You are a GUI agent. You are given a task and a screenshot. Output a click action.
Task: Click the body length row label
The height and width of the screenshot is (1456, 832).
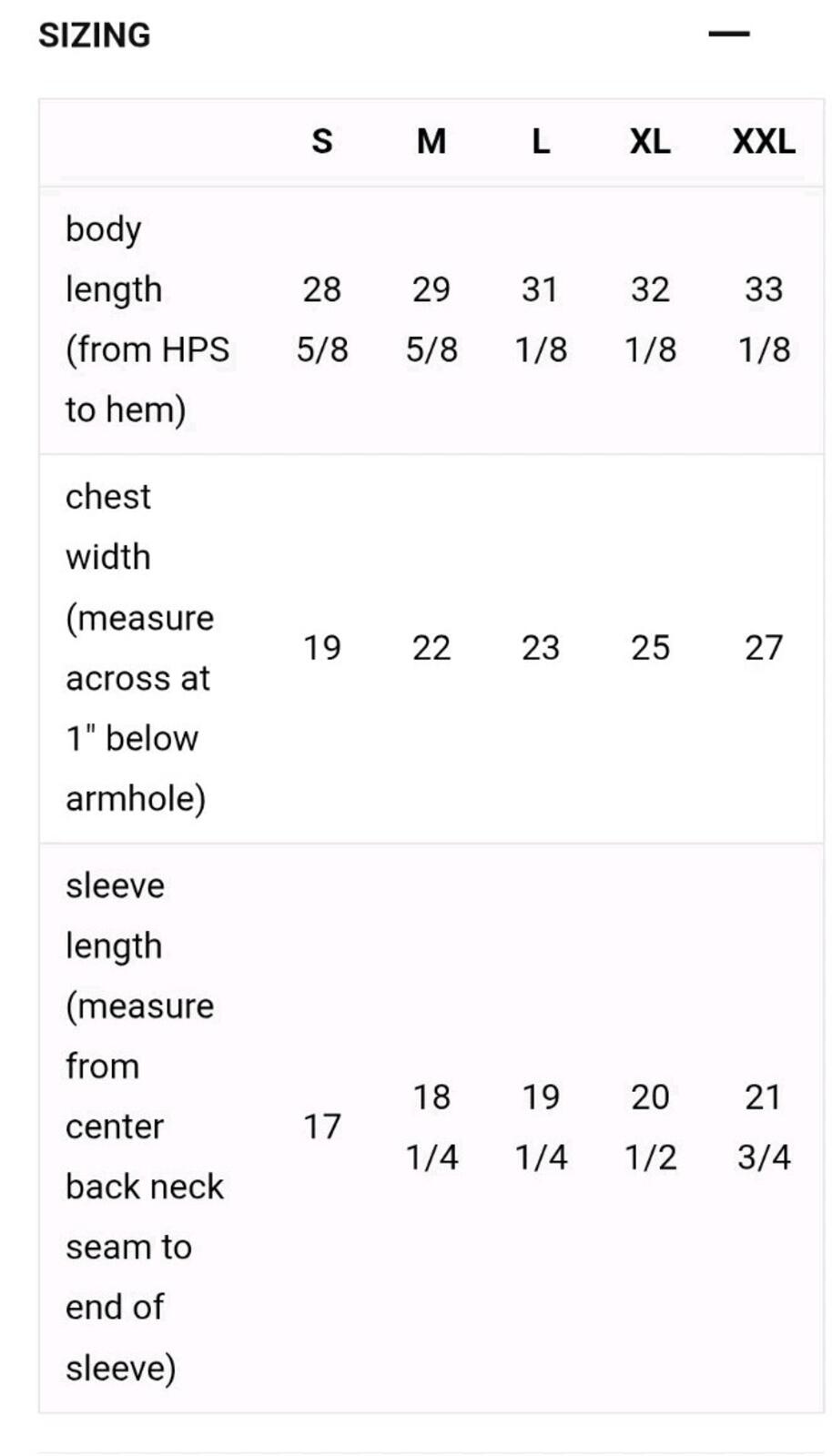147,319
